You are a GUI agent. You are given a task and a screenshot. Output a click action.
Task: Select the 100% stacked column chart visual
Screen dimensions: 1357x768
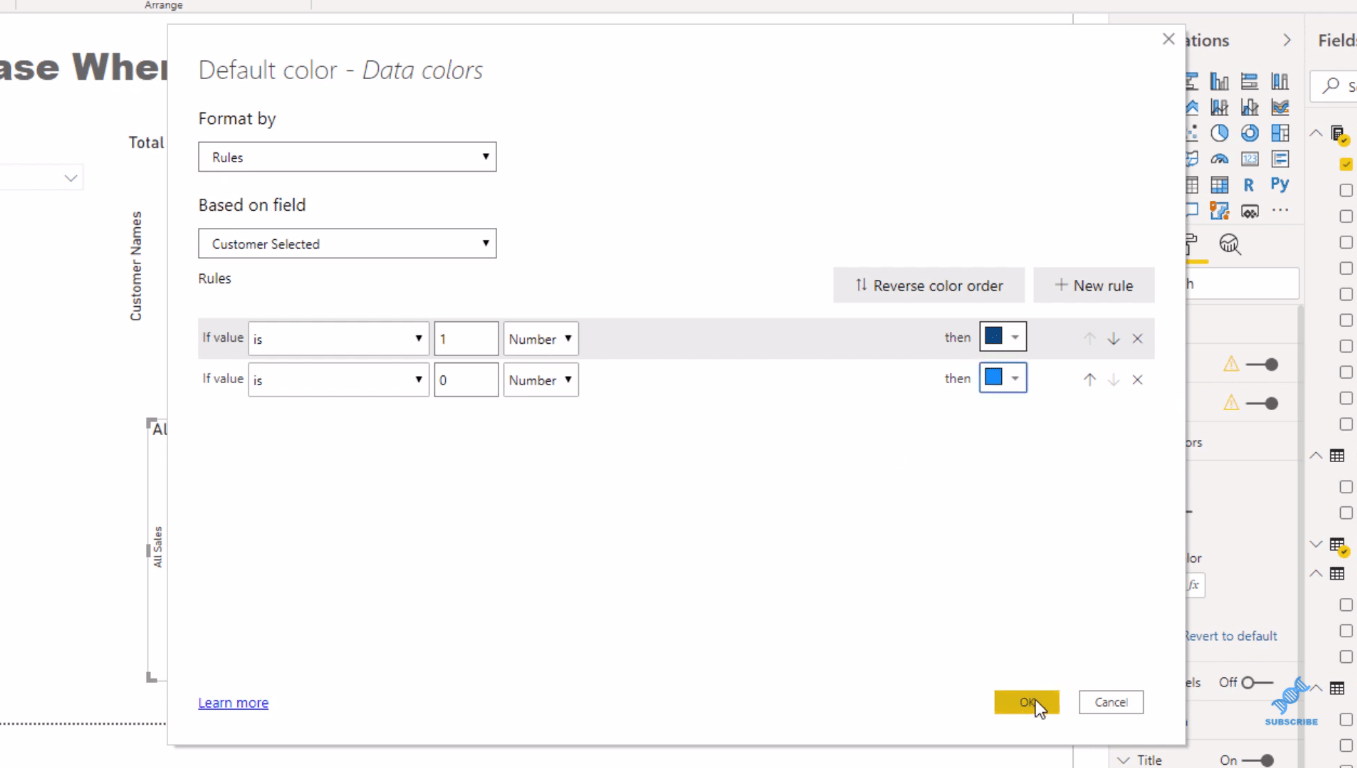(x=1280, y=81)
